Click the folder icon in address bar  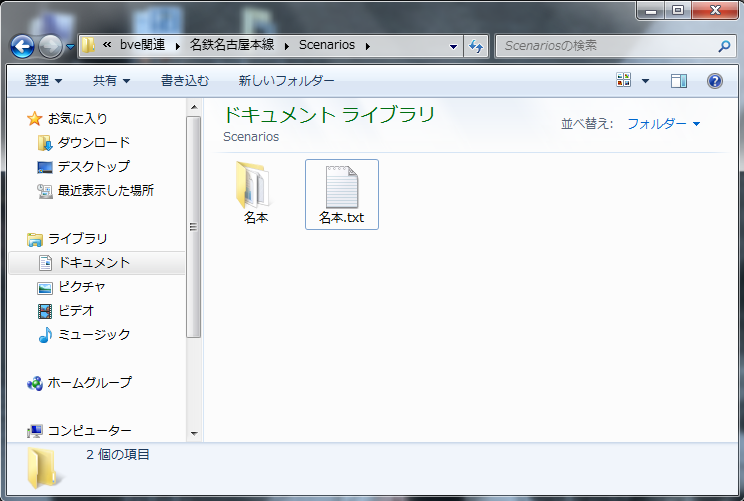[x=88, y=46]
